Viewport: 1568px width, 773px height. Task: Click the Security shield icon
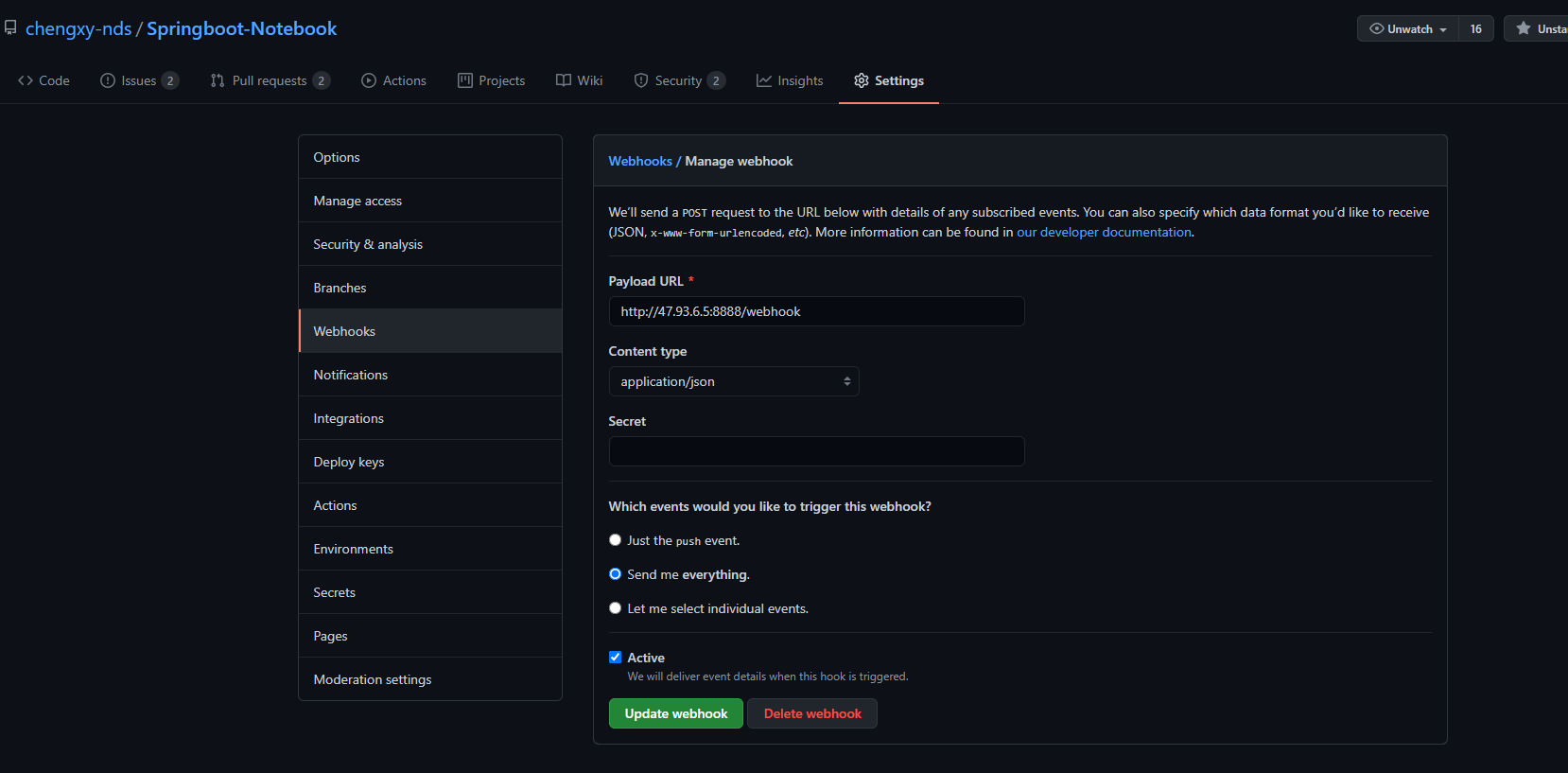coord(641,80)
